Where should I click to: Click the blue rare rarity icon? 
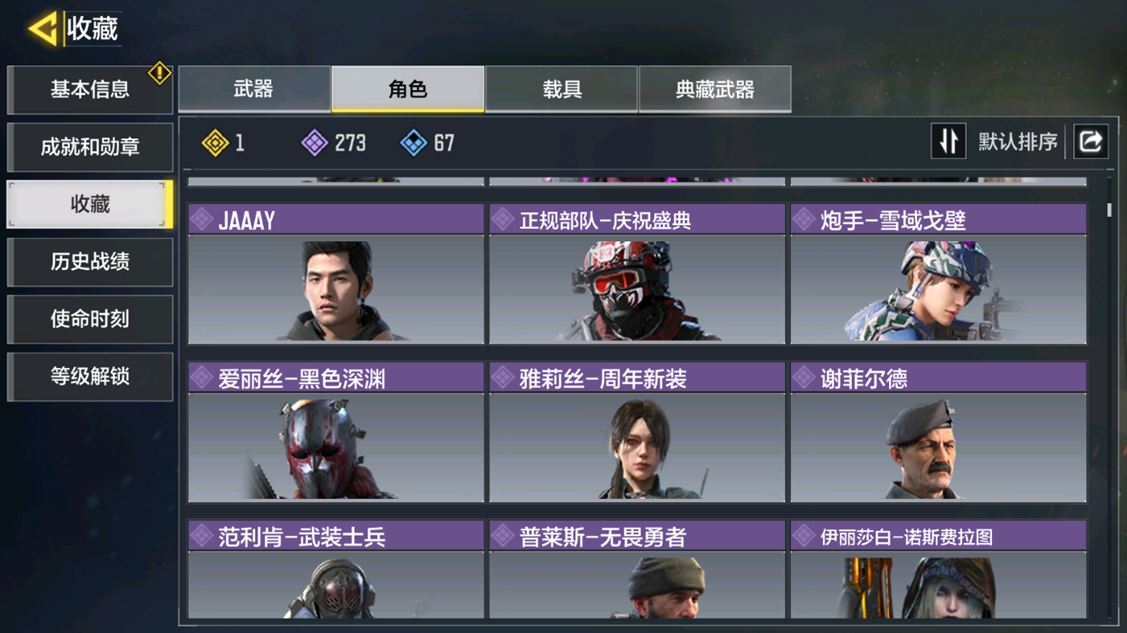click(x=413, y=143)
